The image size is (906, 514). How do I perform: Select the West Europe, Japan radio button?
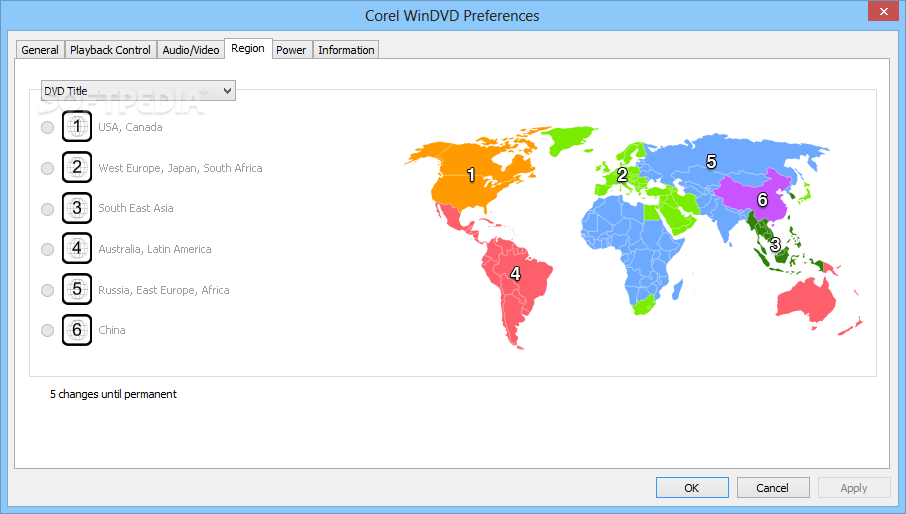tap(47, 169)
